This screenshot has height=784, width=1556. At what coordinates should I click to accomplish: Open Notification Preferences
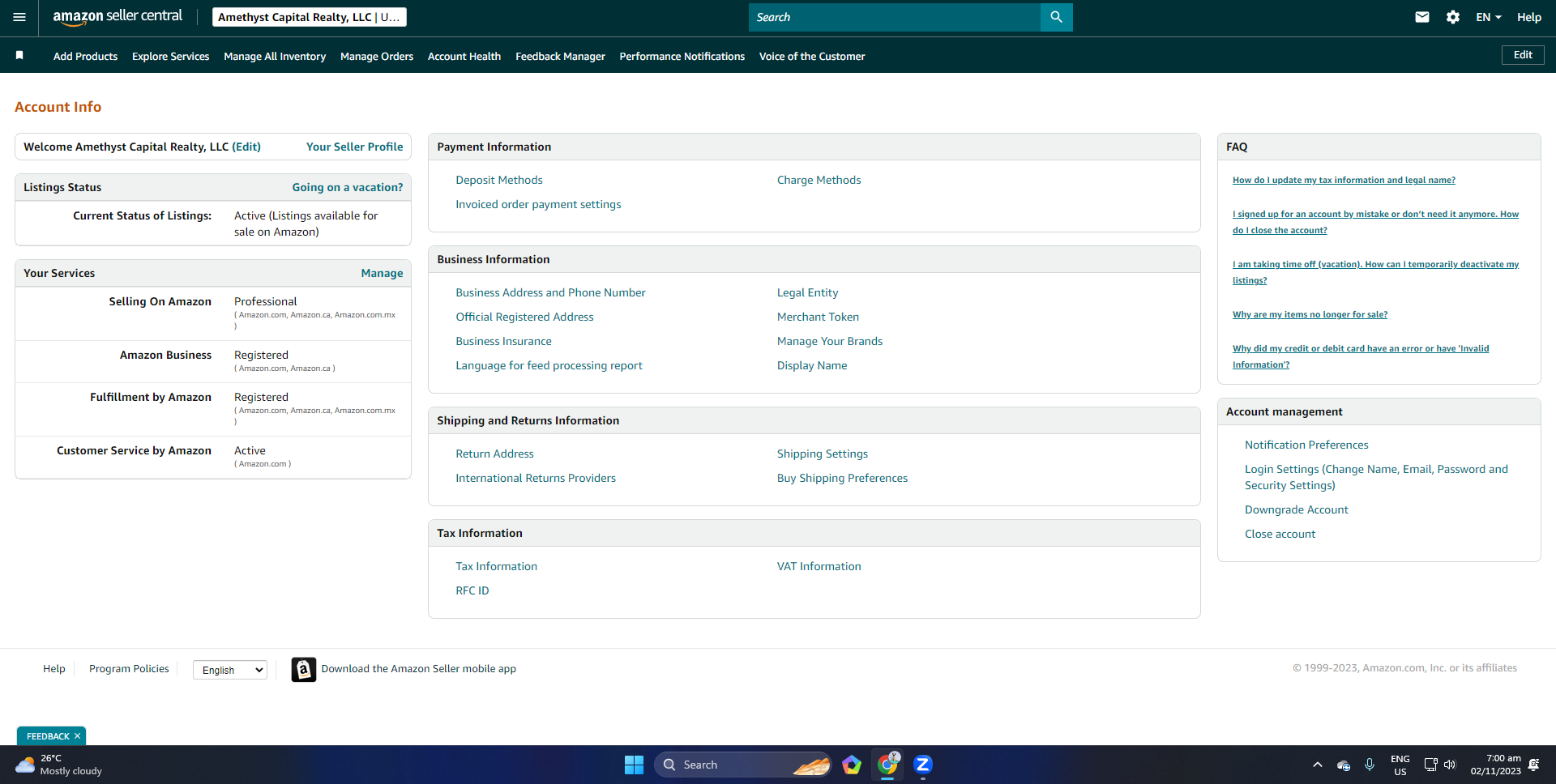click(1306, 445)
